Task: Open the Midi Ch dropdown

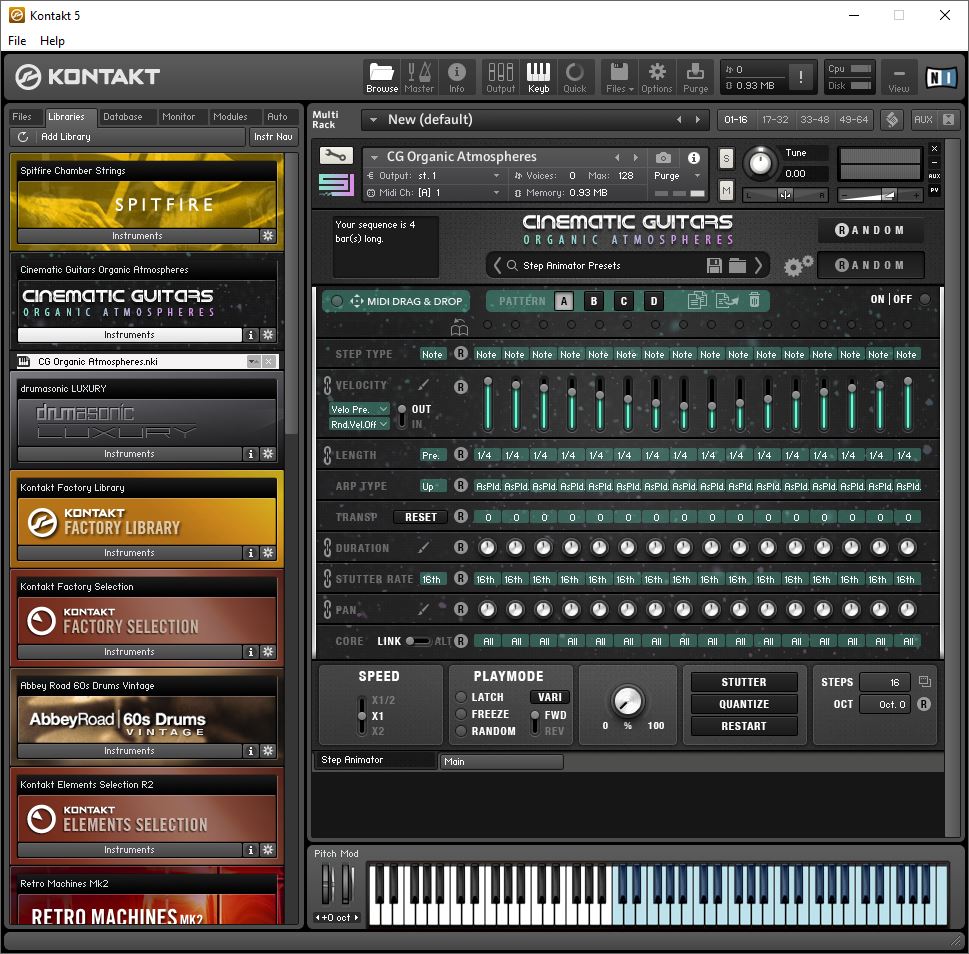Action: pos(496,193)
